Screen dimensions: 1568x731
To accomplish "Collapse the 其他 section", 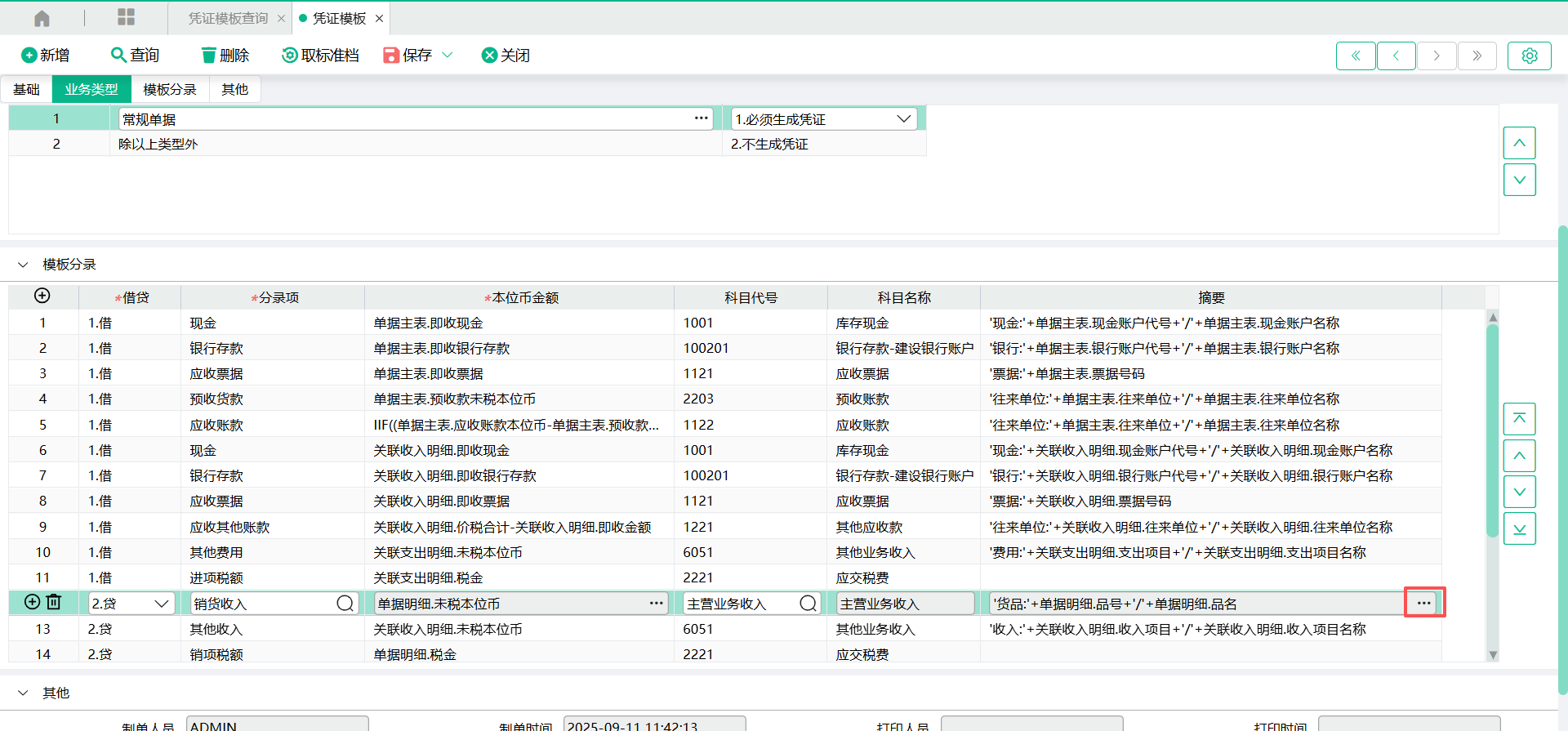I will 23,693.
